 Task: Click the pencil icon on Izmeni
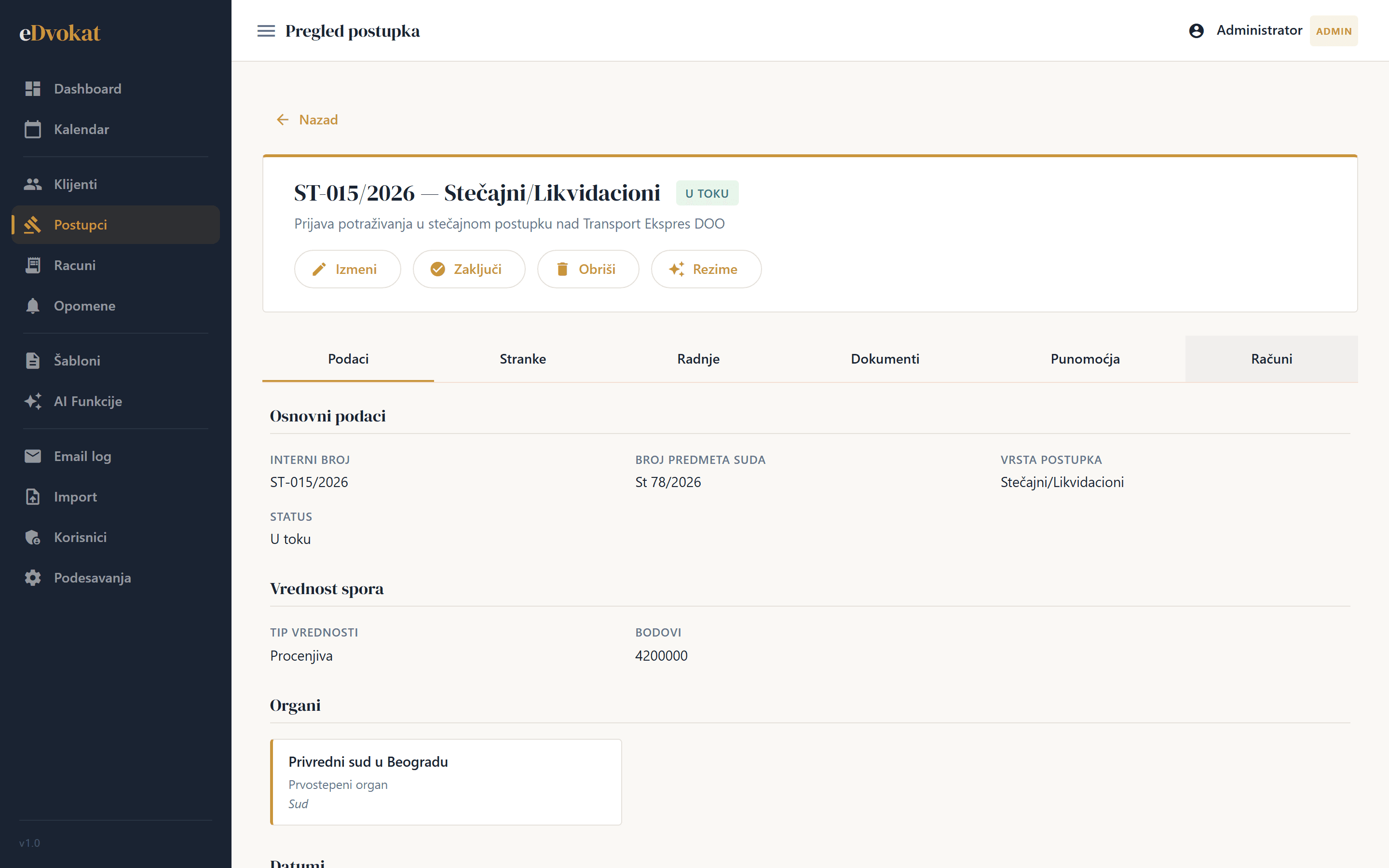coord(319,269)
